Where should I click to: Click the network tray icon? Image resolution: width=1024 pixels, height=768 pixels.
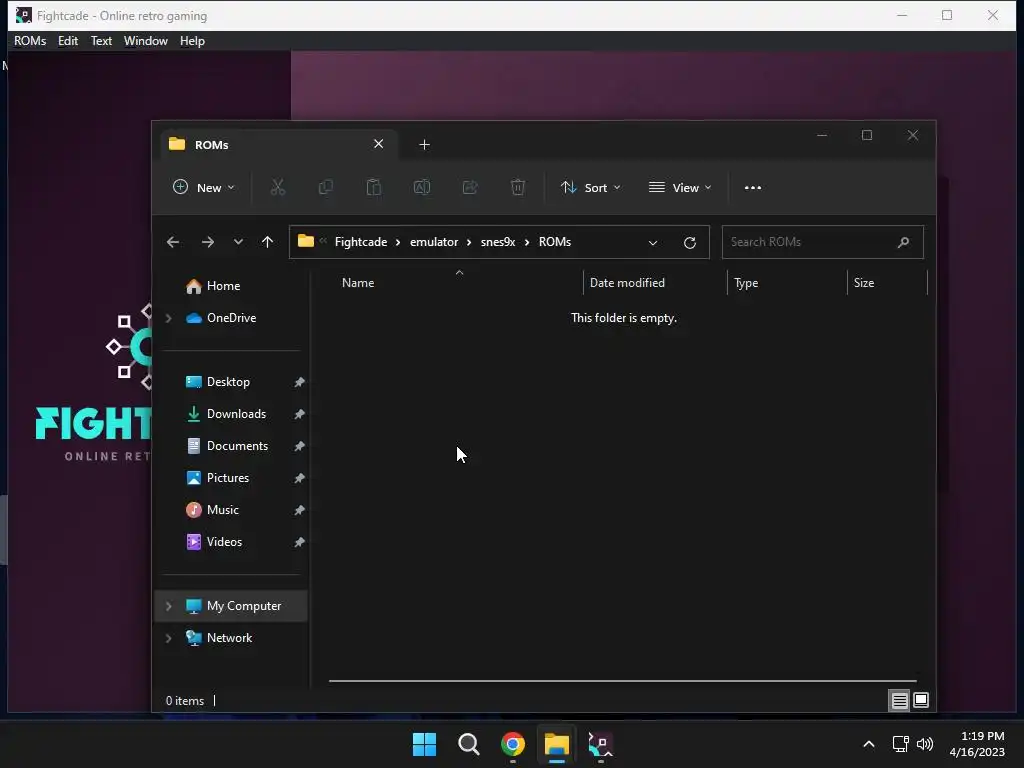[x=901, y=744]
